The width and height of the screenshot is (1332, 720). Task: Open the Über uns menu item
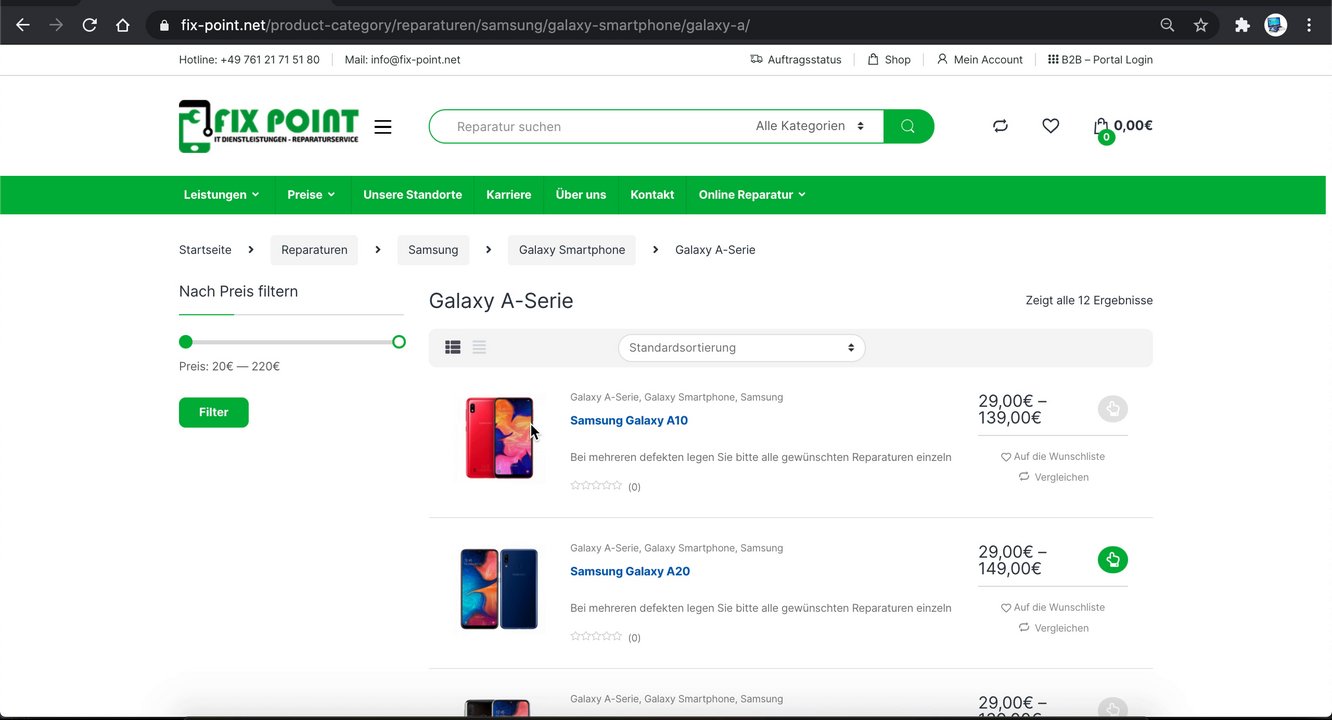tap(581, 195)
